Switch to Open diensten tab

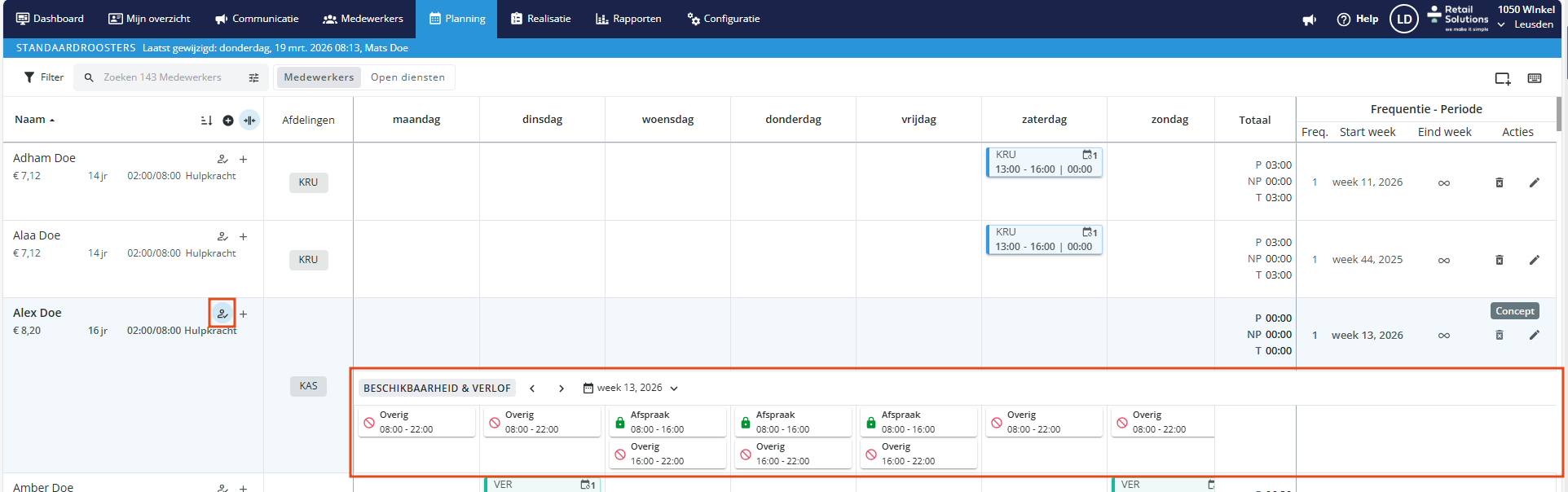(407, 77)
